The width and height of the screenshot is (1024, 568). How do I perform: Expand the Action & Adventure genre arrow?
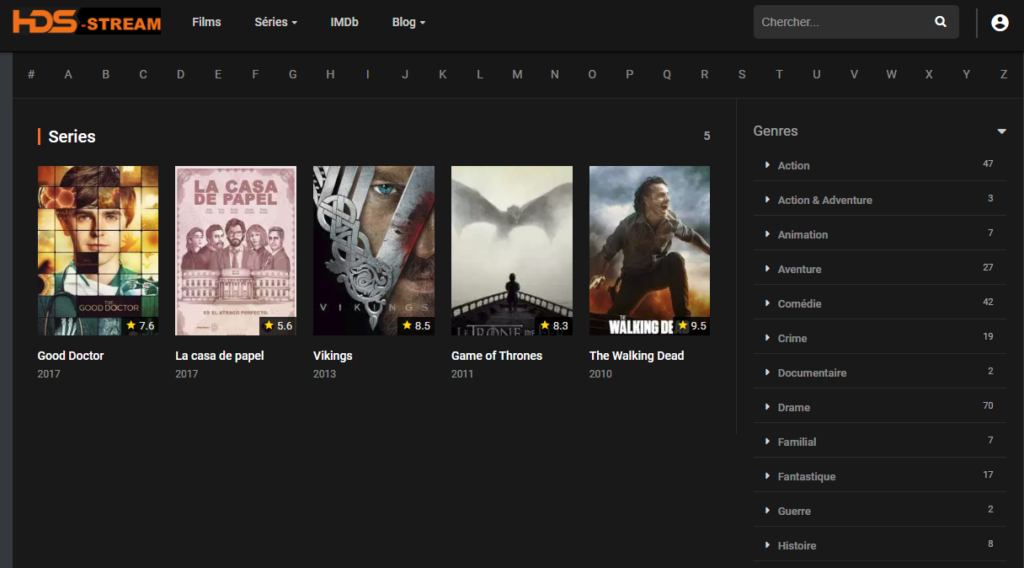point(767,200)
